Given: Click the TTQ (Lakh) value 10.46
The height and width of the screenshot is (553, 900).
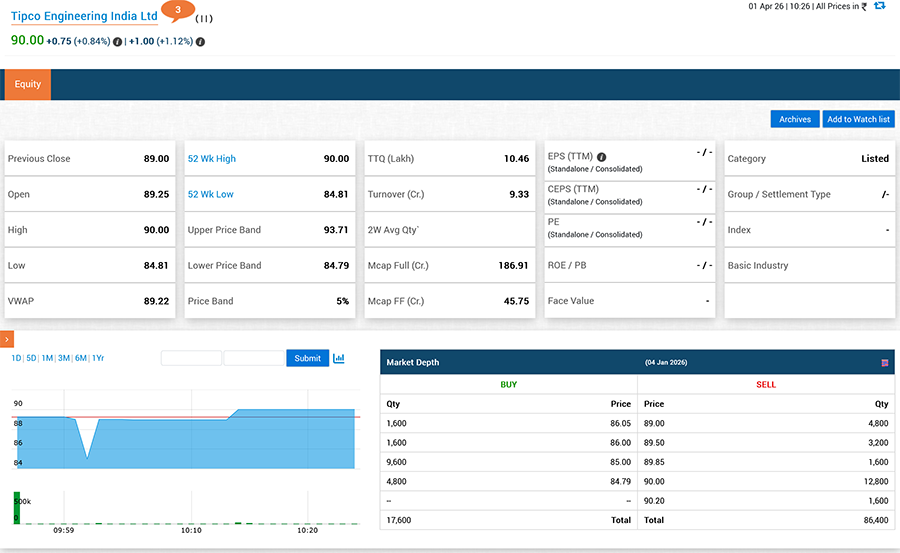Looking at the screenshot, I should point(517,159).
